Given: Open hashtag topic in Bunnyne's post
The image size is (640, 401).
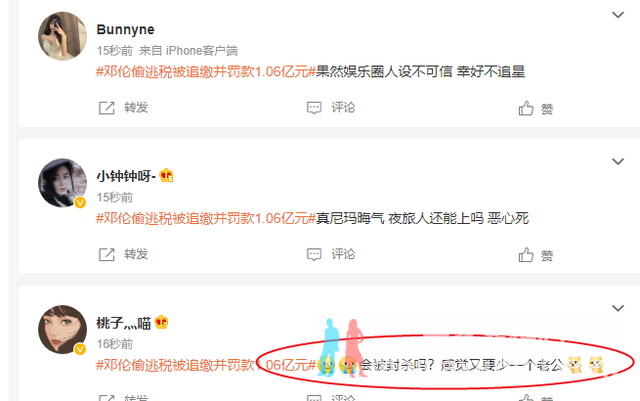Looking at the screenshot, I should 206,72.
